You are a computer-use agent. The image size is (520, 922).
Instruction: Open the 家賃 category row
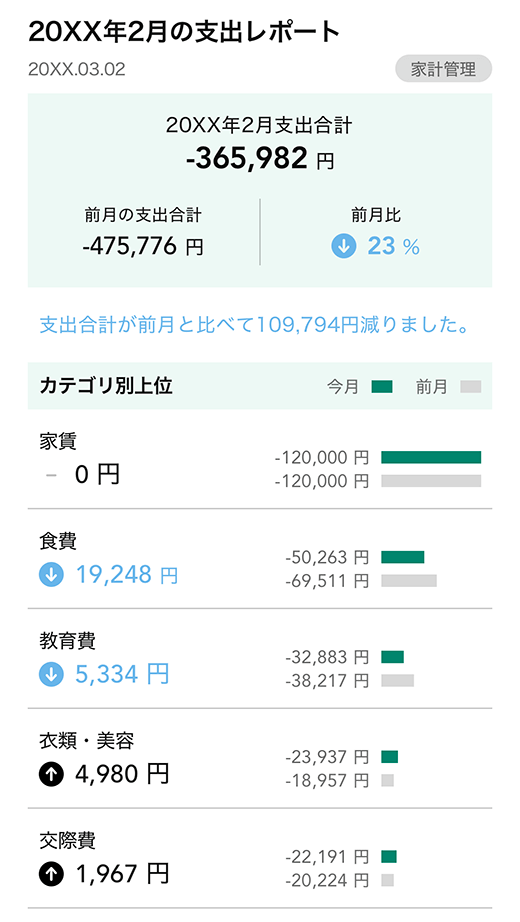click(260, 459)
